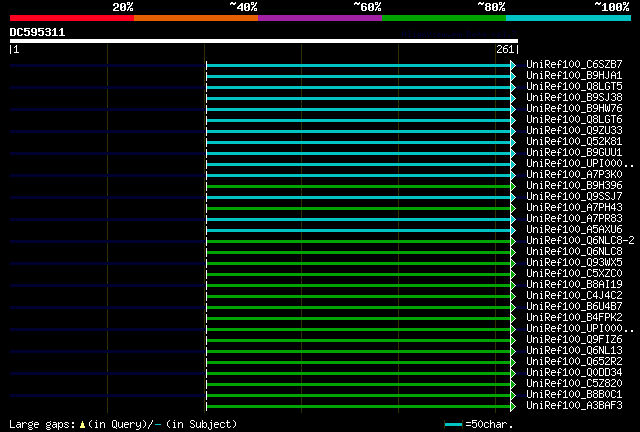Select the UniRef100_Q6NLC8-2 label

coord(580,240)
